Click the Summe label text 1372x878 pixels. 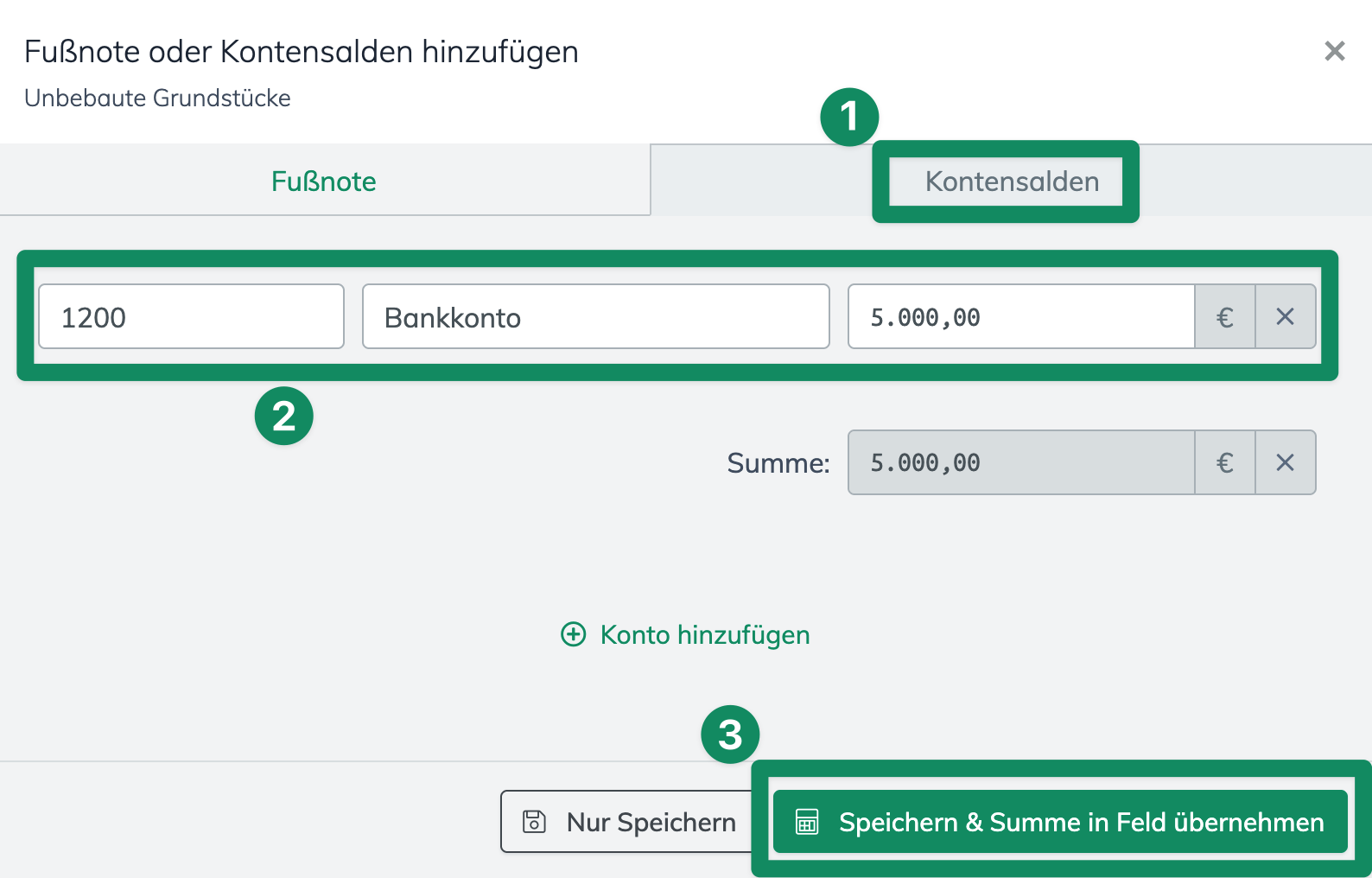(x=777, y=462)
